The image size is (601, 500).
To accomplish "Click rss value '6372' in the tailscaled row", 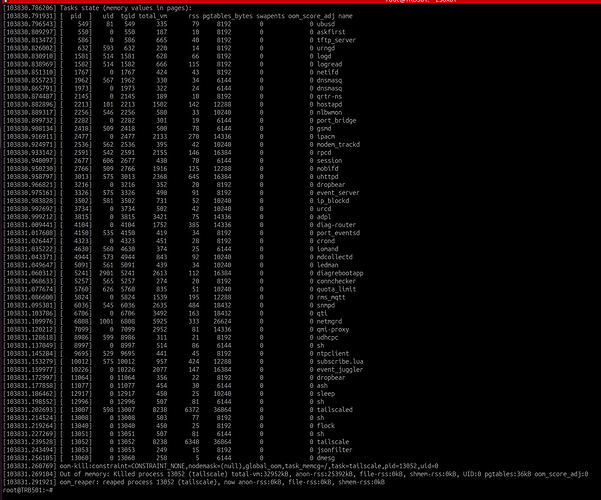I will click(x=192, y=410).
